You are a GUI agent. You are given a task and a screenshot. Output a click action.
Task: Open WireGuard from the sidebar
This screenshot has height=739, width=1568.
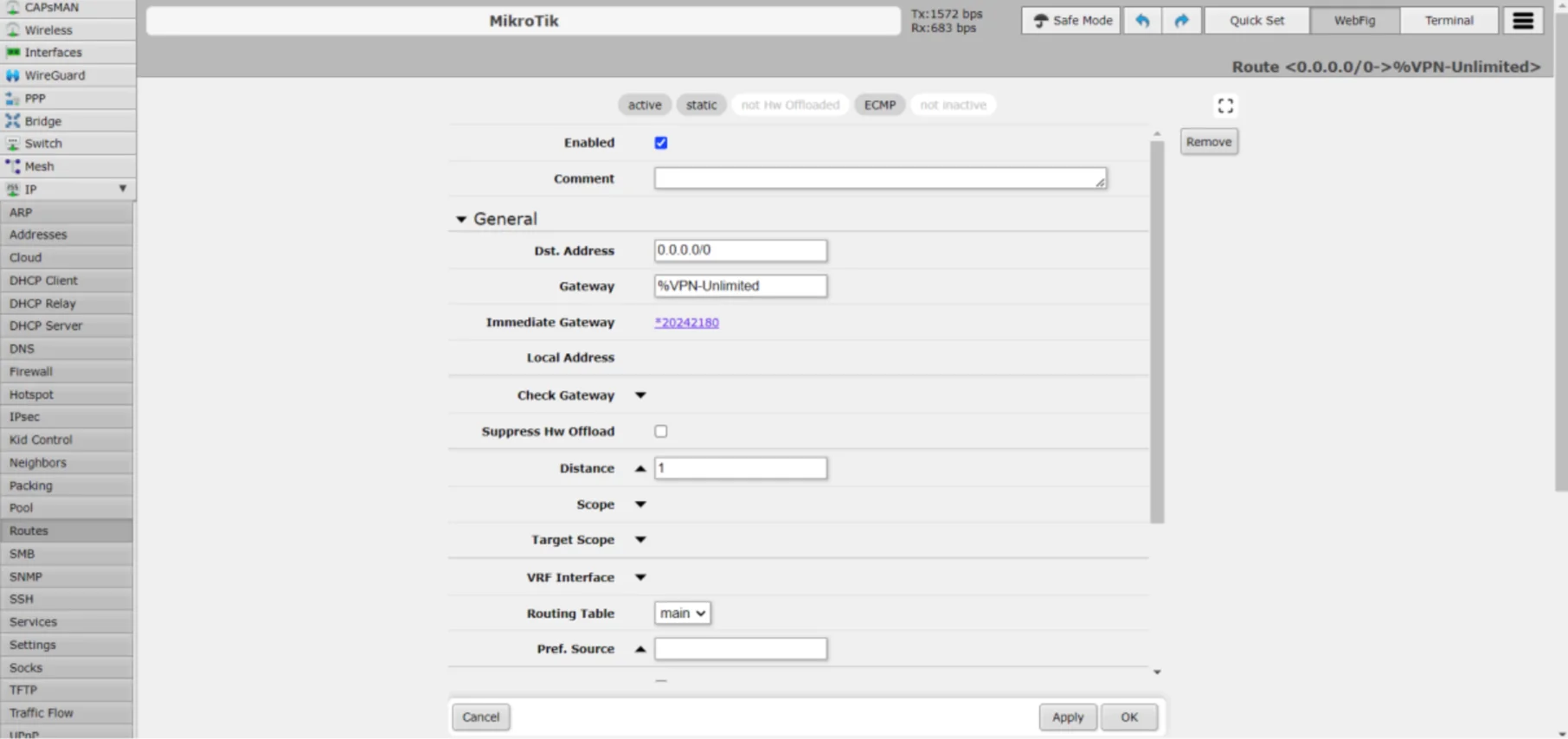[55, 75]
